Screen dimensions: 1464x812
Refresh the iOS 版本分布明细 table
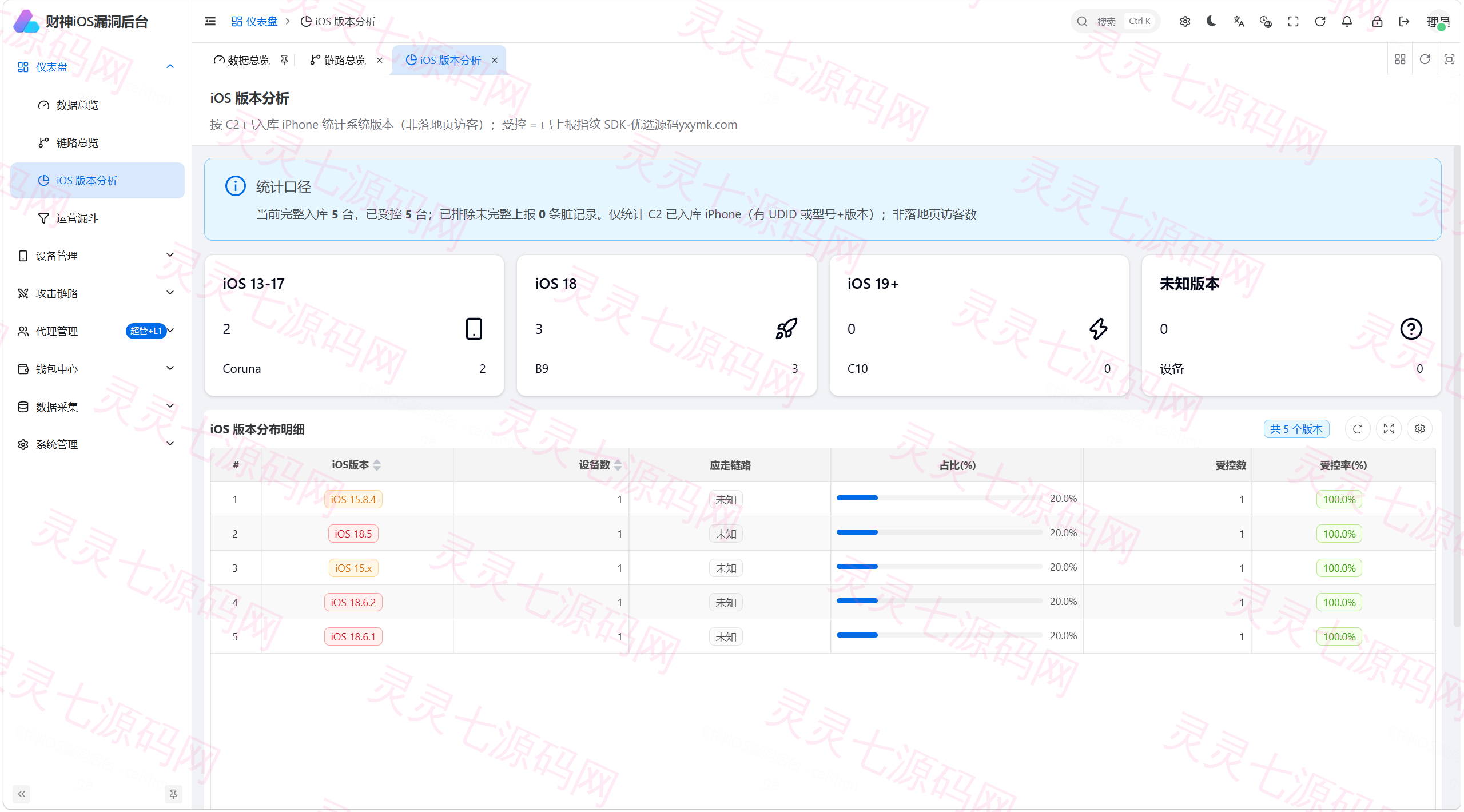pyautogui.click(x=1357, y=429)
